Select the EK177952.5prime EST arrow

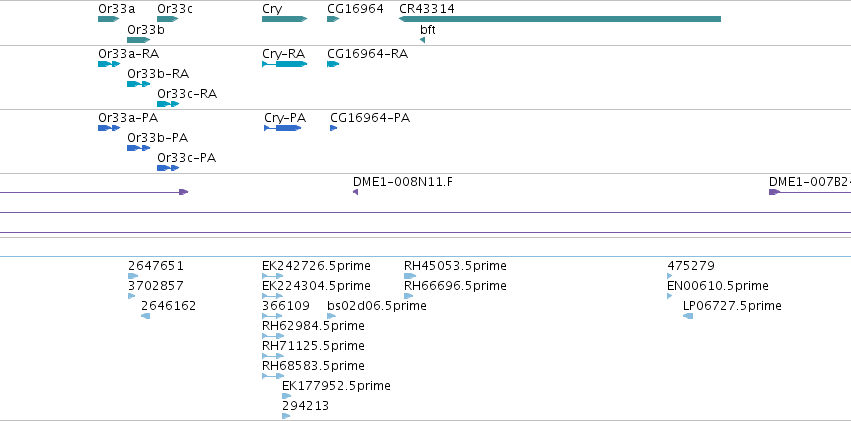point(287,396)
